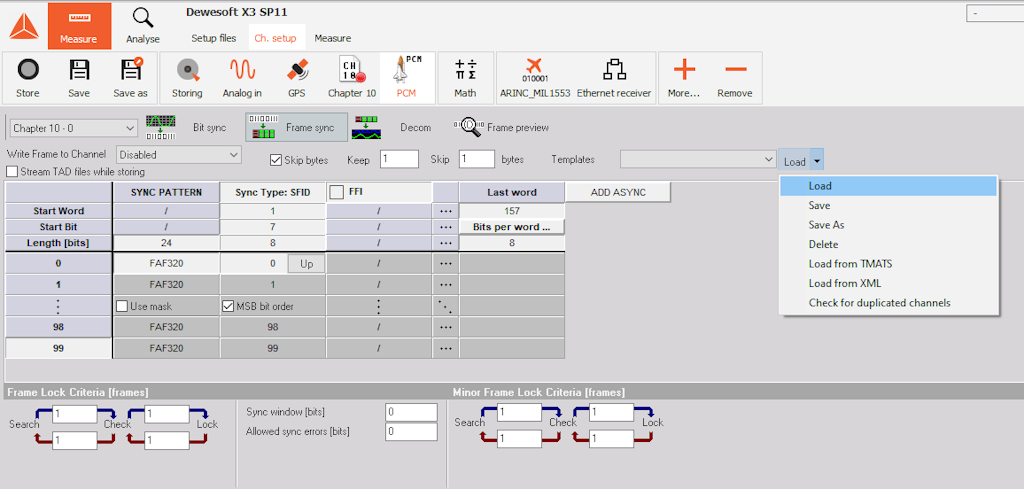Open the Storing settings module

tap(187, 77)
